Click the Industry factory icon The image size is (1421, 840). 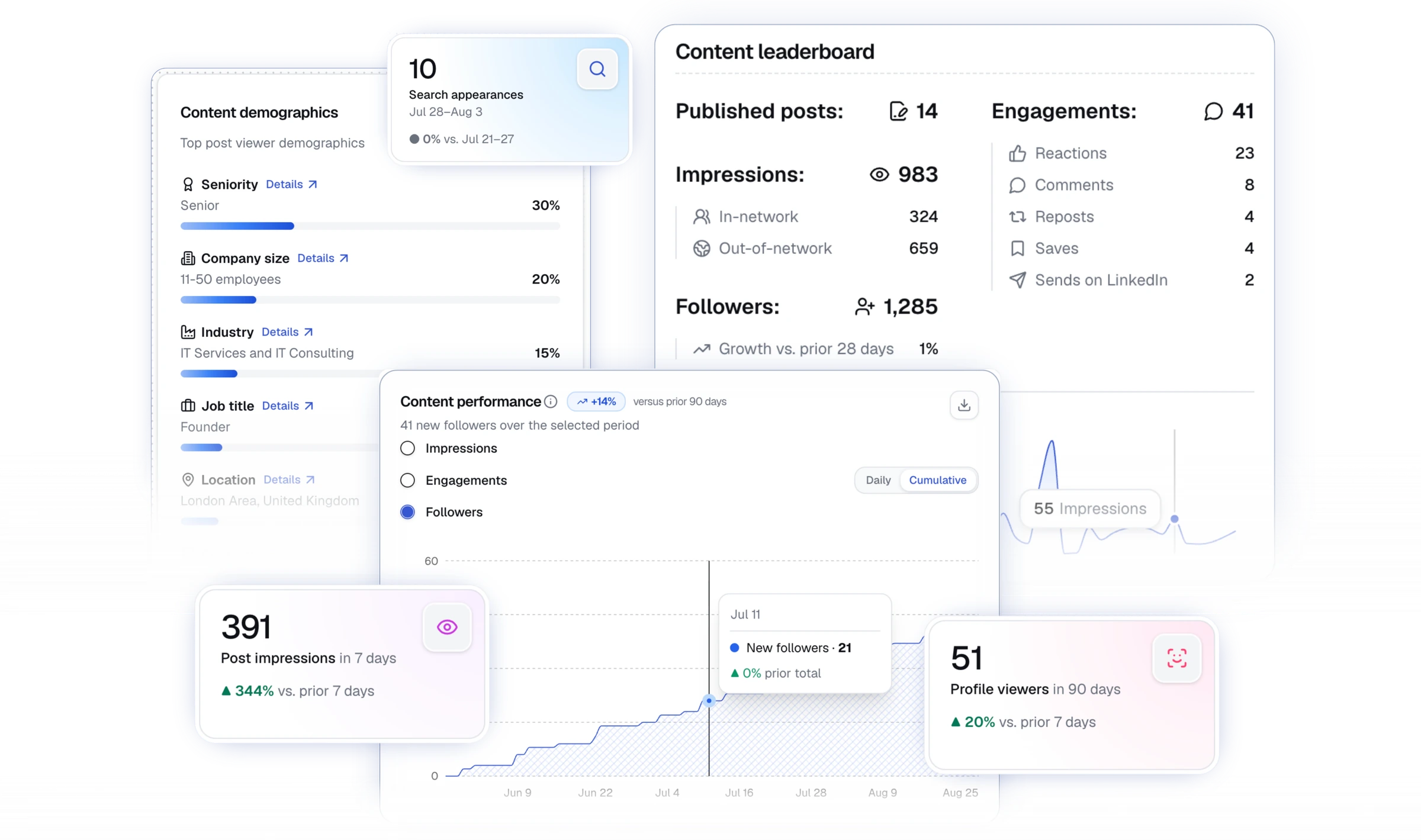point(188,332)
